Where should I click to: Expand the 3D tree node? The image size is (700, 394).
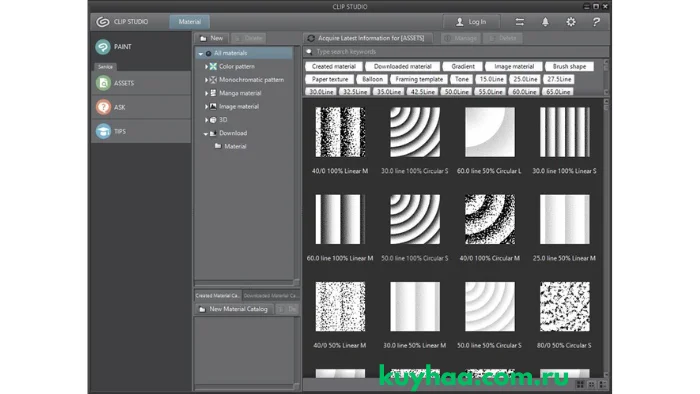206,120
